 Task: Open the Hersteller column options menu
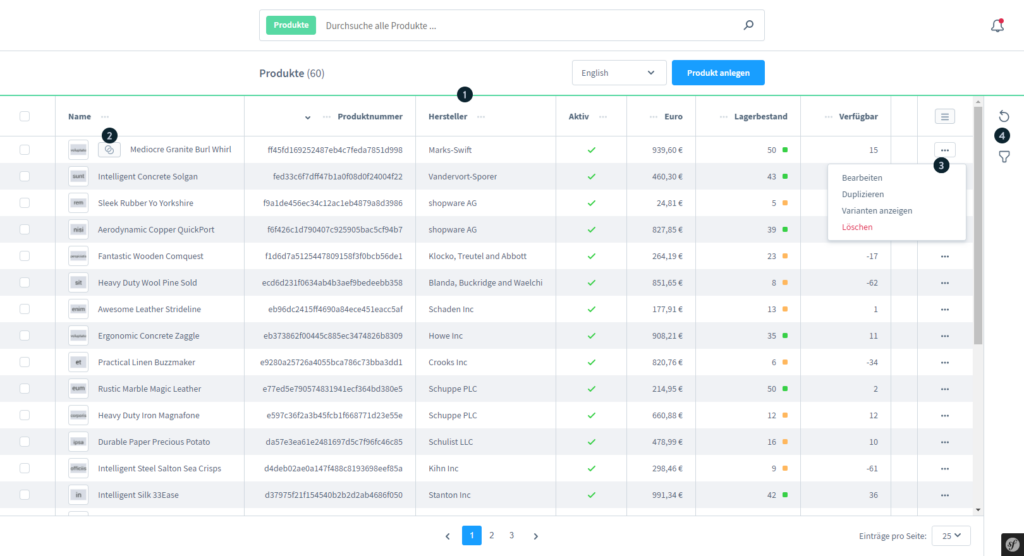pos(481,117)
